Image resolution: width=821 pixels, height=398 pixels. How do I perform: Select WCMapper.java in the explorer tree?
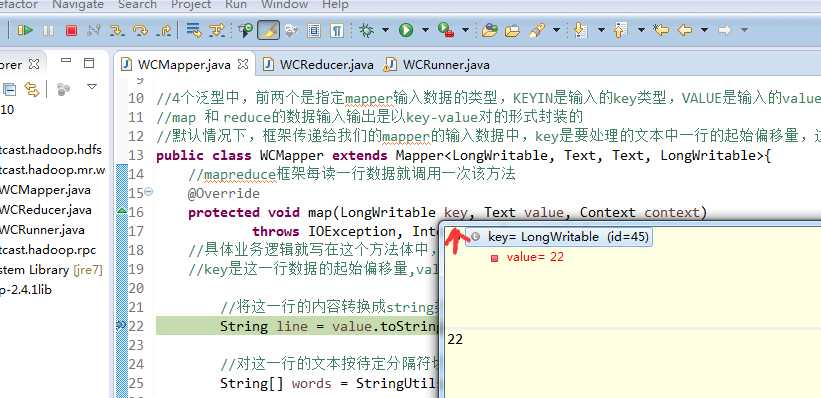pyautogui.click(x=45, y=190)
